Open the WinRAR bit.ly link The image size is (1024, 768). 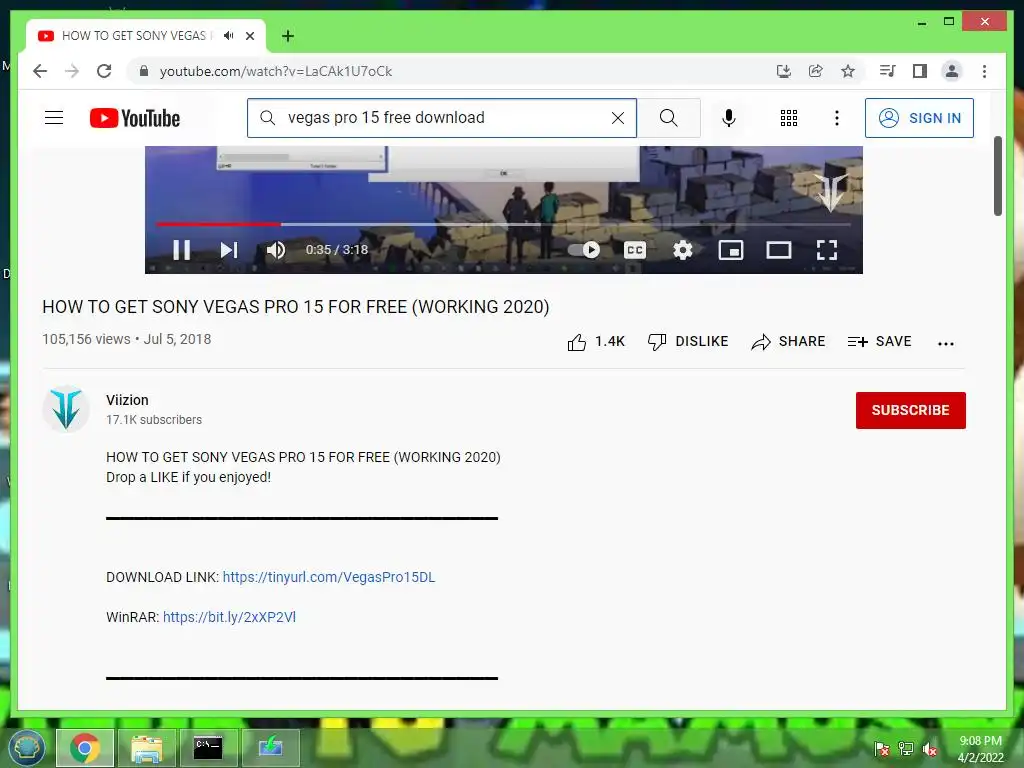click(229, 617)
